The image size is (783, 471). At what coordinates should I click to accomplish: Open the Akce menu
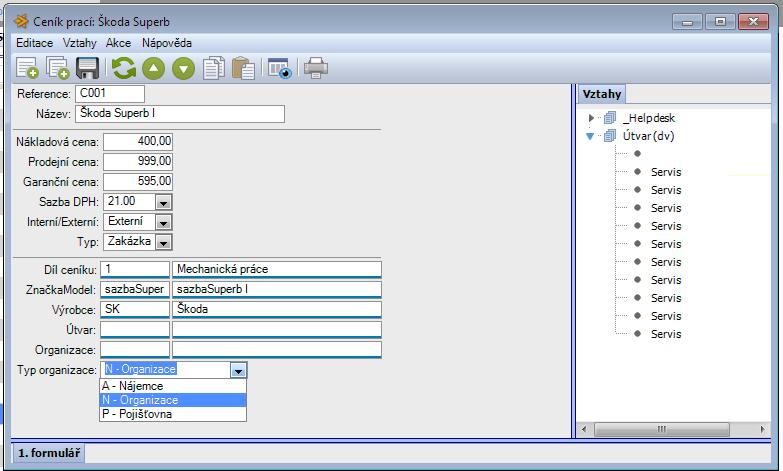pos(118,43)
